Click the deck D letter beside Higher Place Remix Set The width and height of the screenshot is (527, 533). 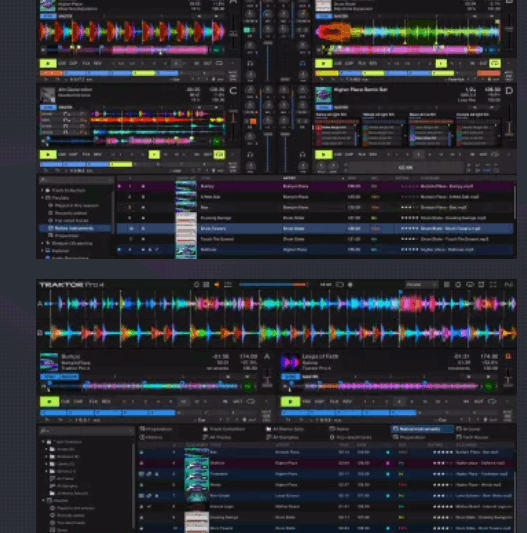pyautogui.click(x=509, y=91)
